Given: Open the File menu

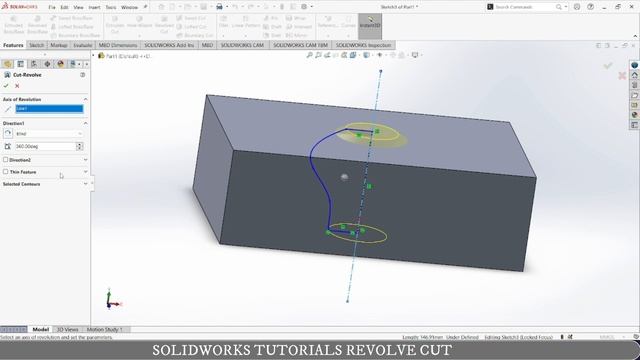Looking at the screenshot, I should [x=52, y=7].
